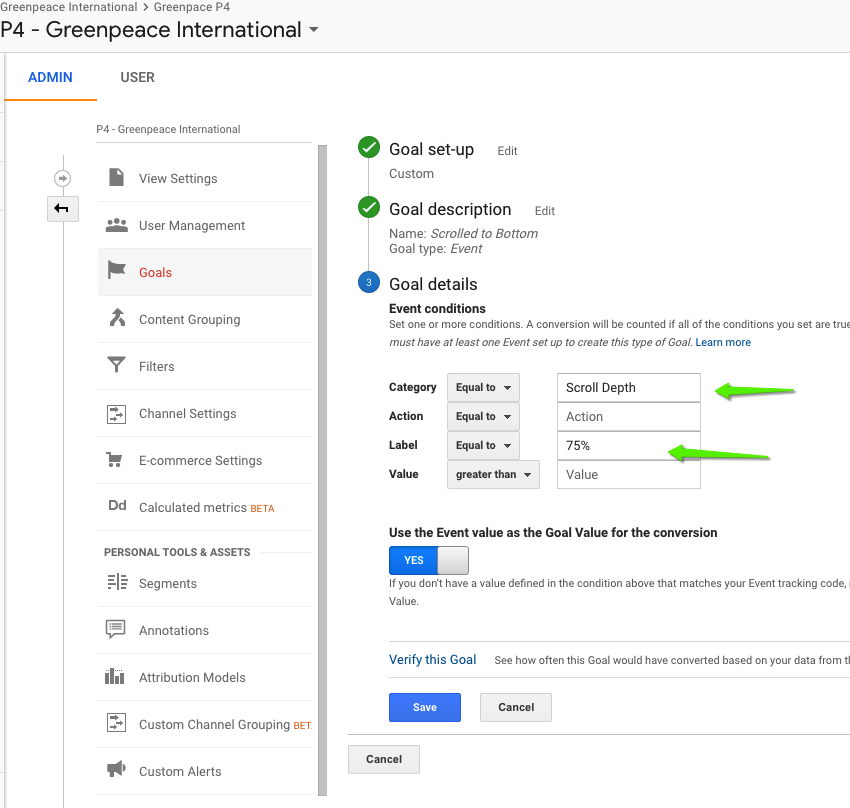
Task: Click the circled right-arrow column icon
Action: point(62,178)
